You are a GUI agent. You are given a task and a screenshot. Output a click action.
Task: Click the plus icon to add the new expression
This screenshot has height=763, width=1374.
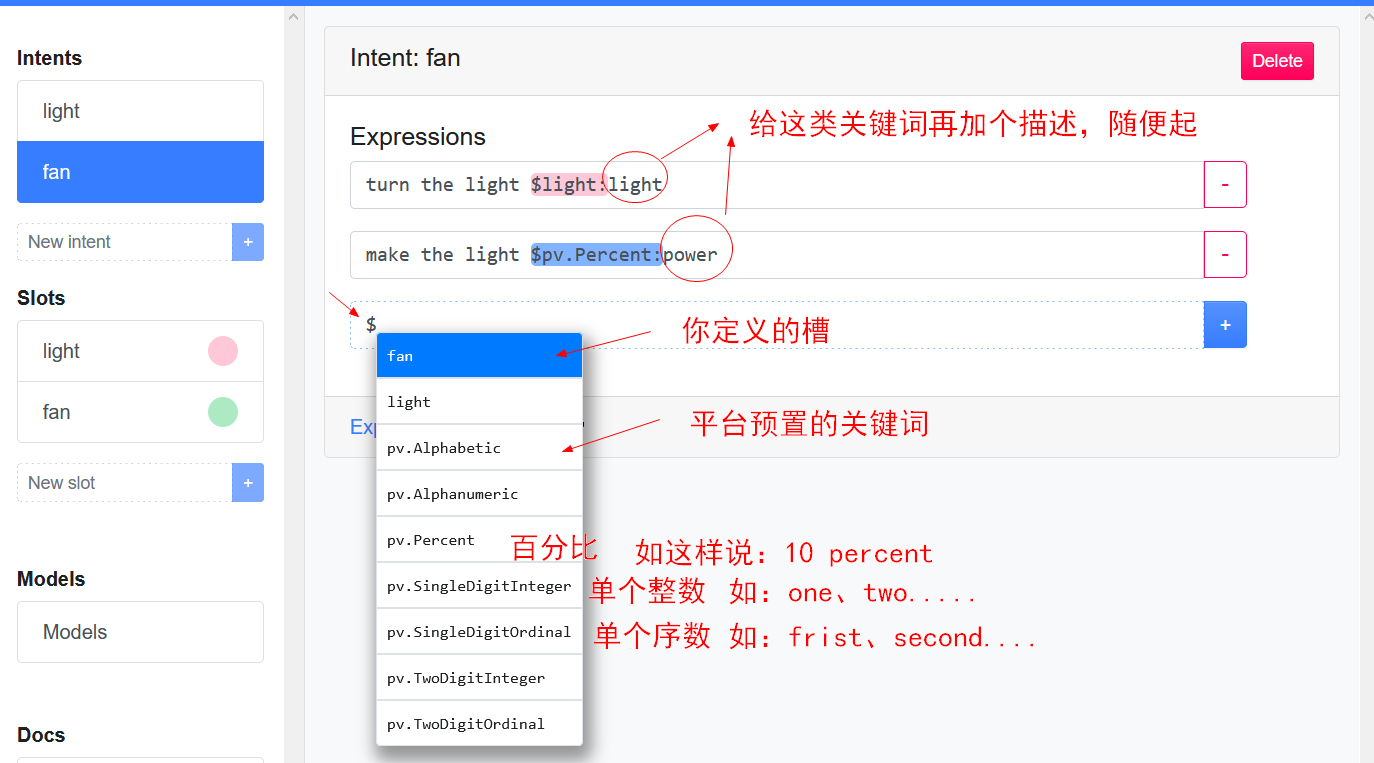pos(1225,324)
